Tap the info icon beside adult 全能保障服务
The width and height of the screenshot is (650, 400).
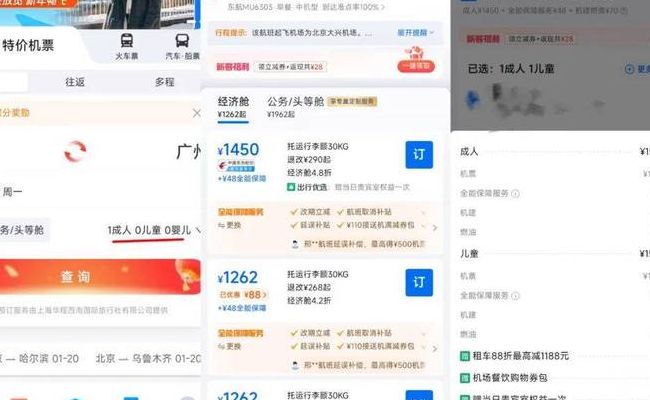click(x=515, y=194)
